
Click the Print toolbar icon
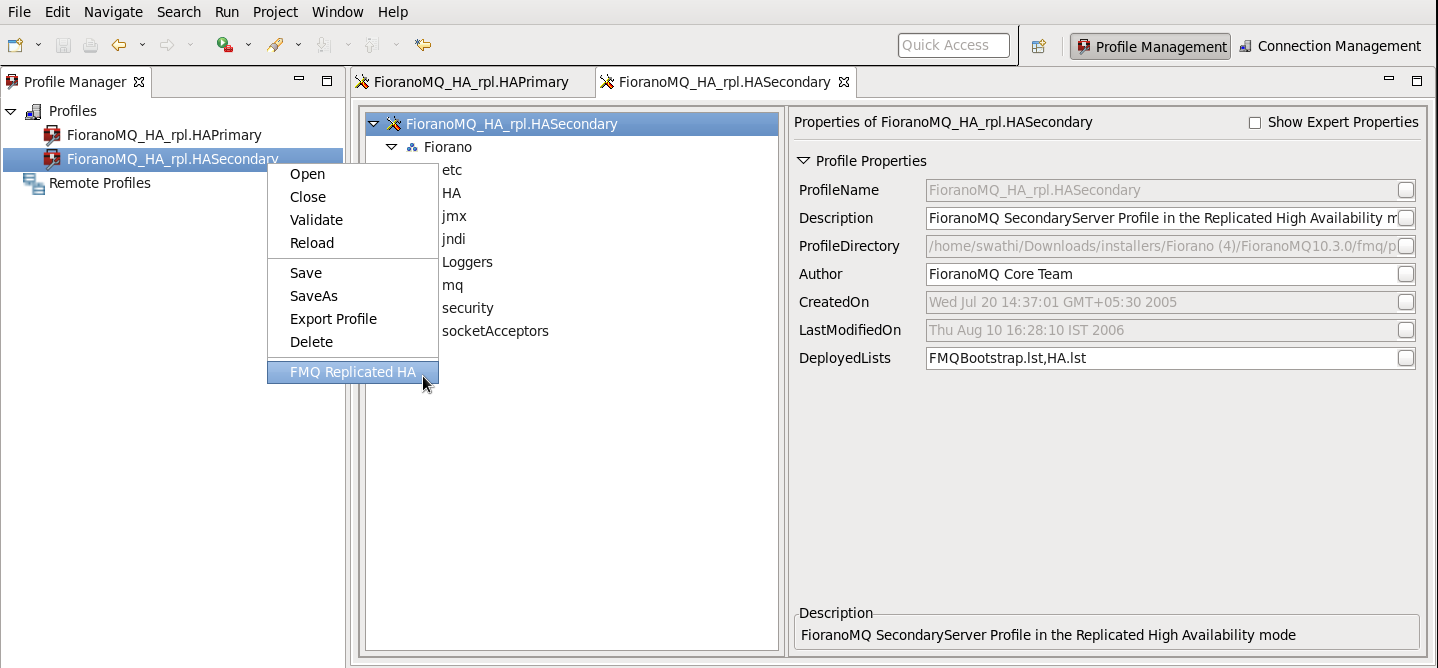tap(90, 45)
